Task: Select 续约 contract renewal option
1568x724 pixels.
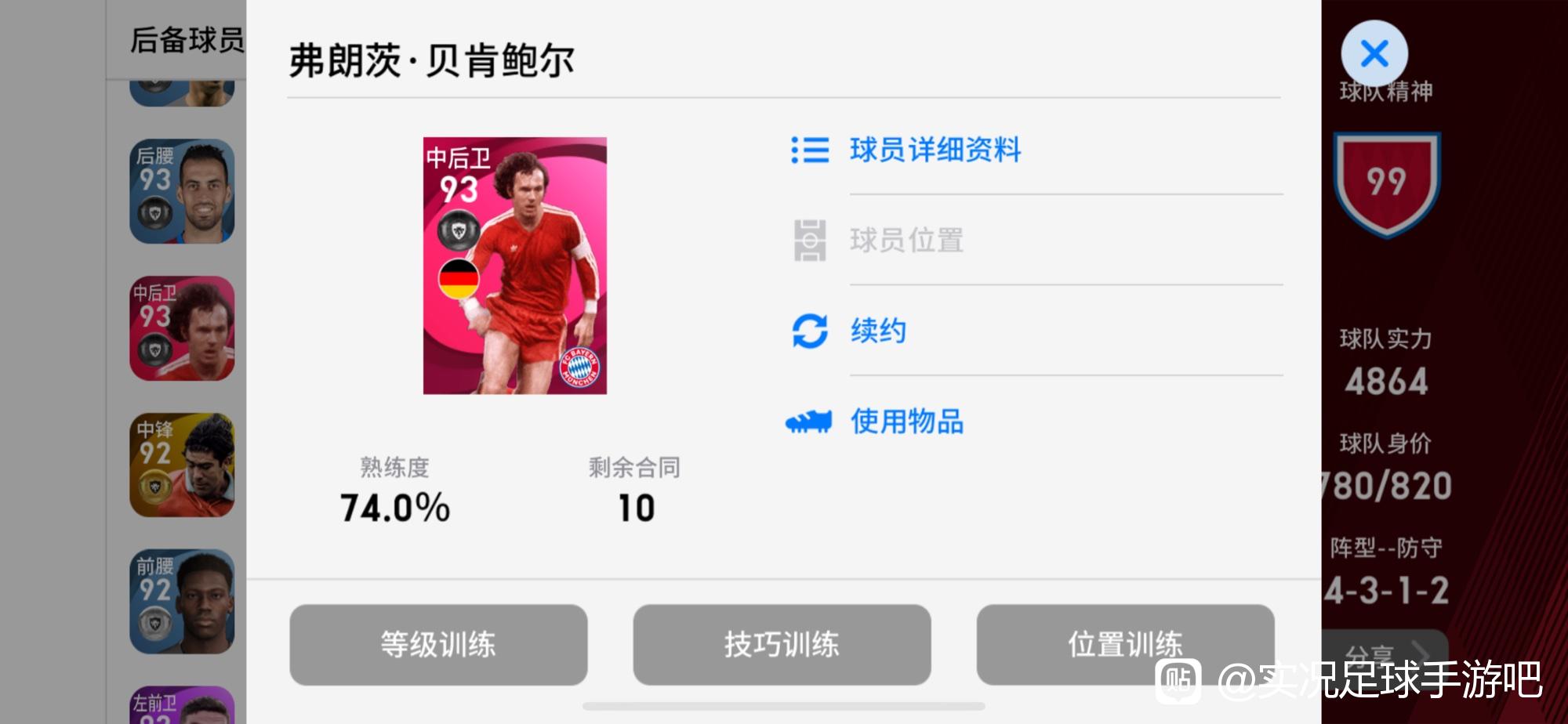Action: (x=878, y=331)
